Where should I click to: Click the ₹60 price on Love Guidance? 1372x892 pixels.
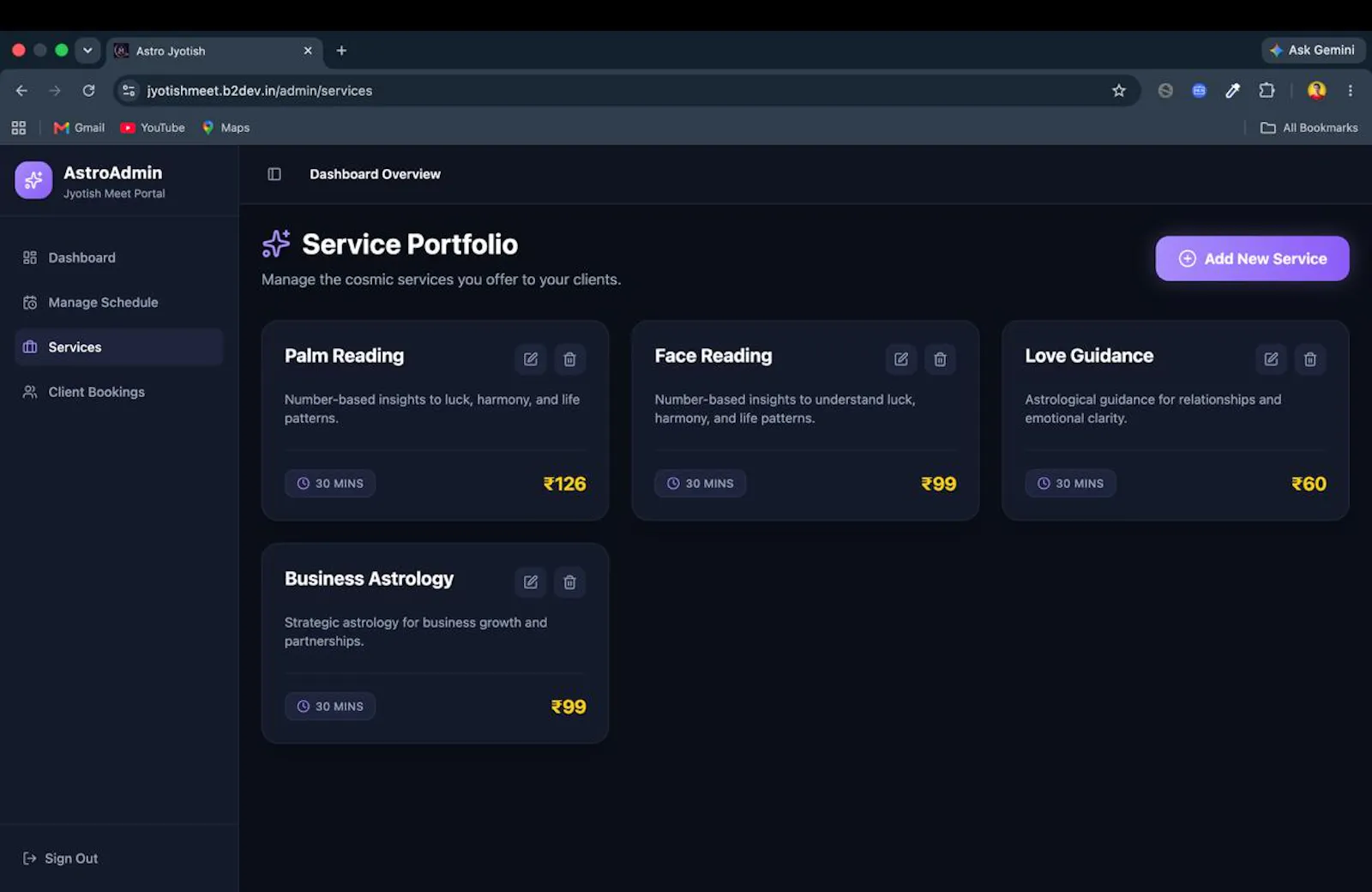tap(1309, 484)
